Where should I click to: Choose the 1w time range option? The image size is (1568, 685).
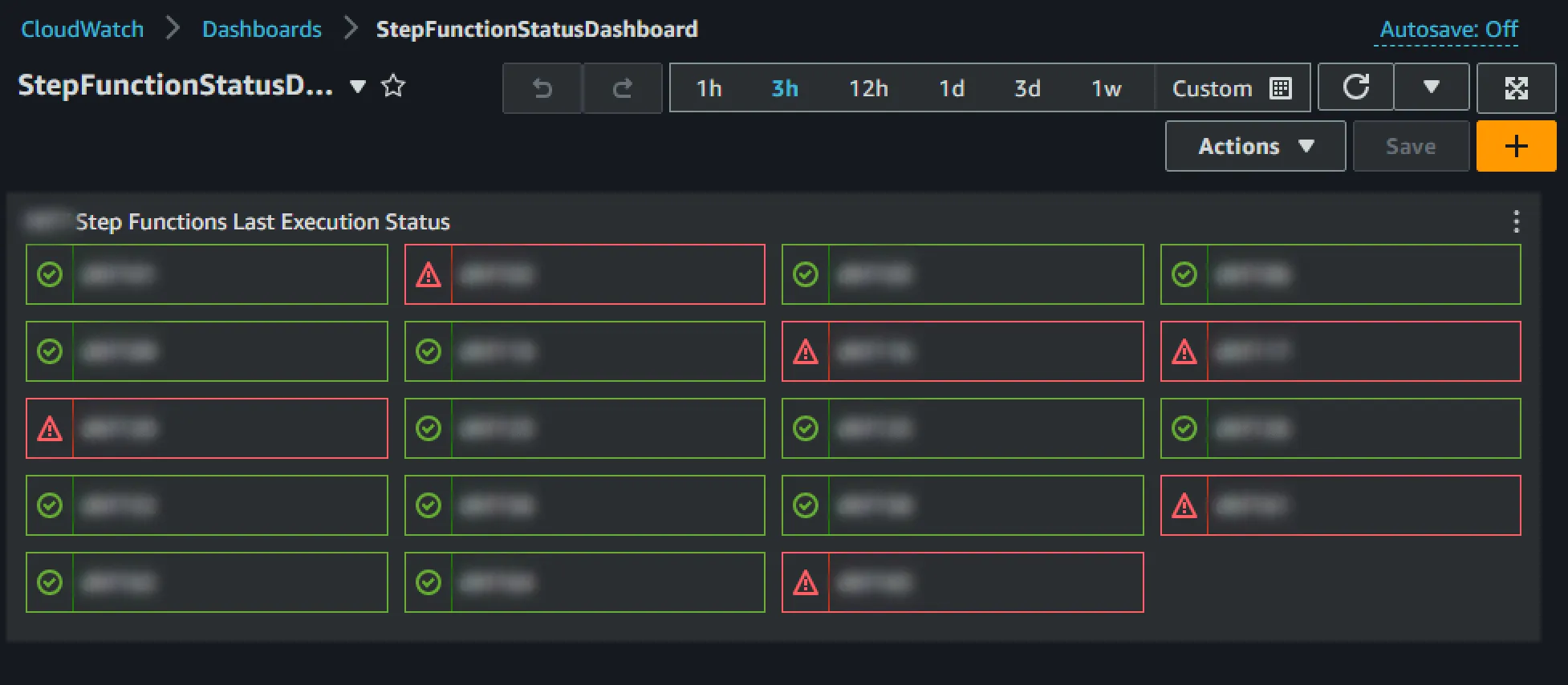(1106, 88)
